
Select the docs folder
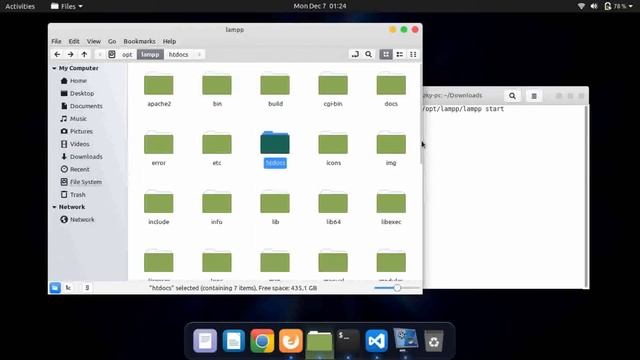(391, 85)
